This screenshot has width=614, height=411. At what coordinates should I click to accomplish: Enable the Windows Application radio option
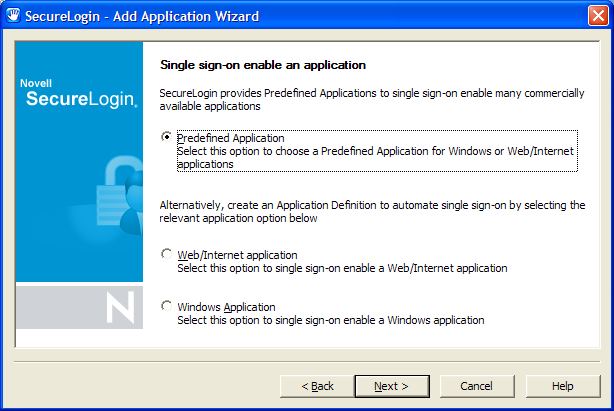166,307
